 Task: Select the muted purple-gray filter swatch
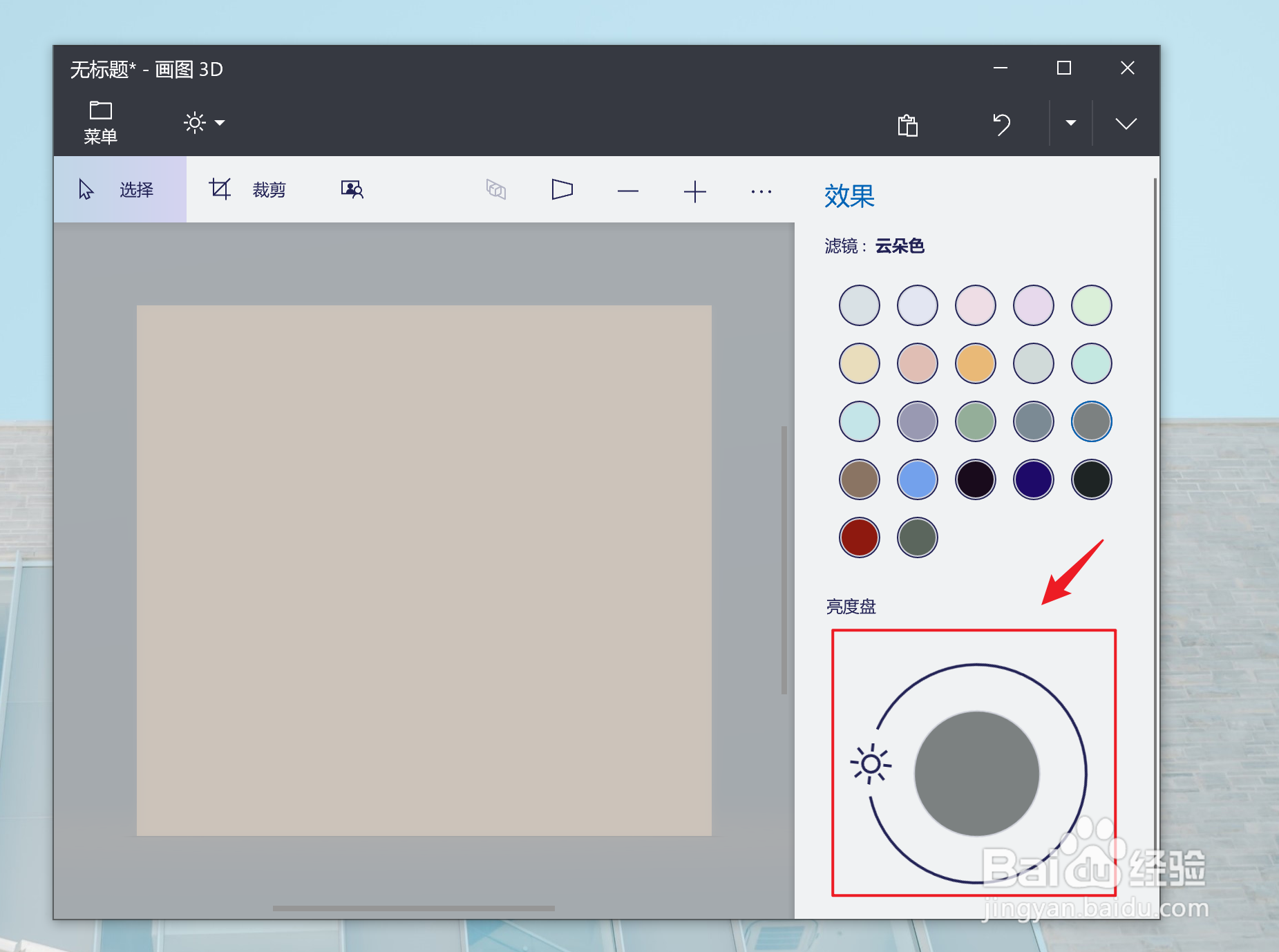(x=918, y=421)
